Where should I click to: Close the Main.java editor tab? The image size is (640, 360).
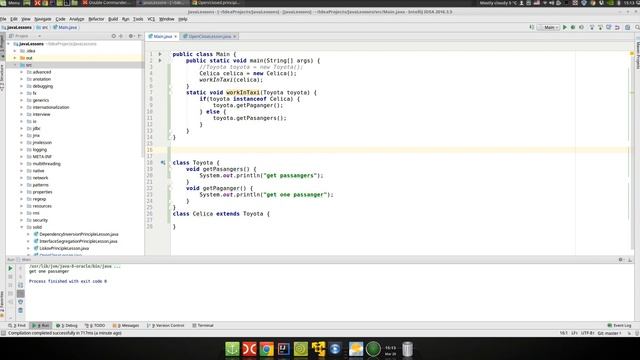[176, 37]
